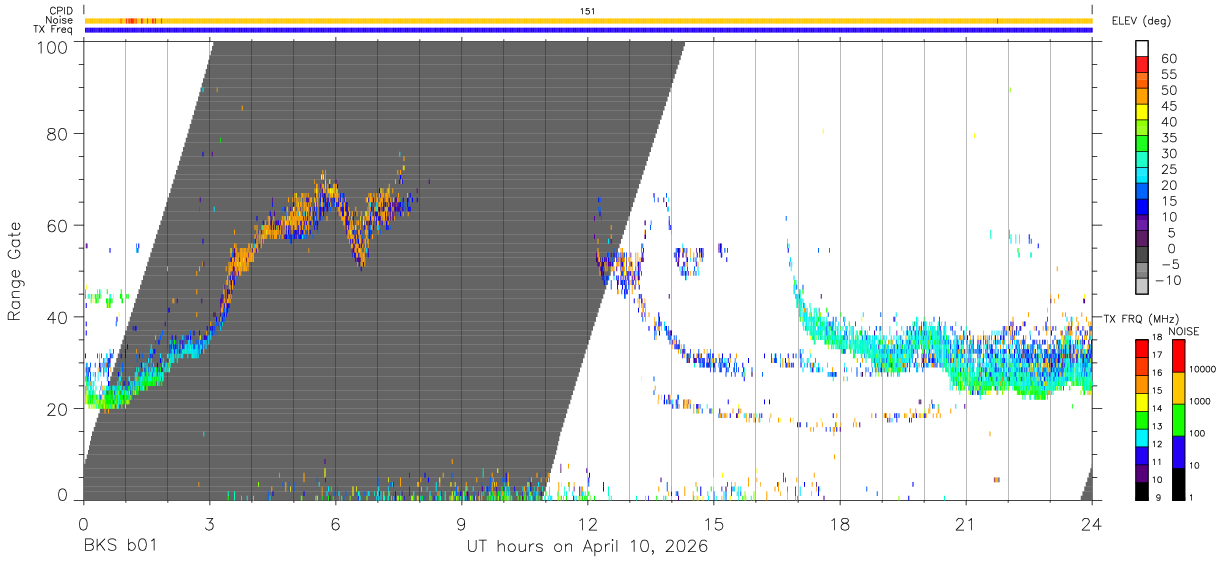Click the blue TX Freq strip at top
Screen dimensions: 1228x567
coord(588,30)
